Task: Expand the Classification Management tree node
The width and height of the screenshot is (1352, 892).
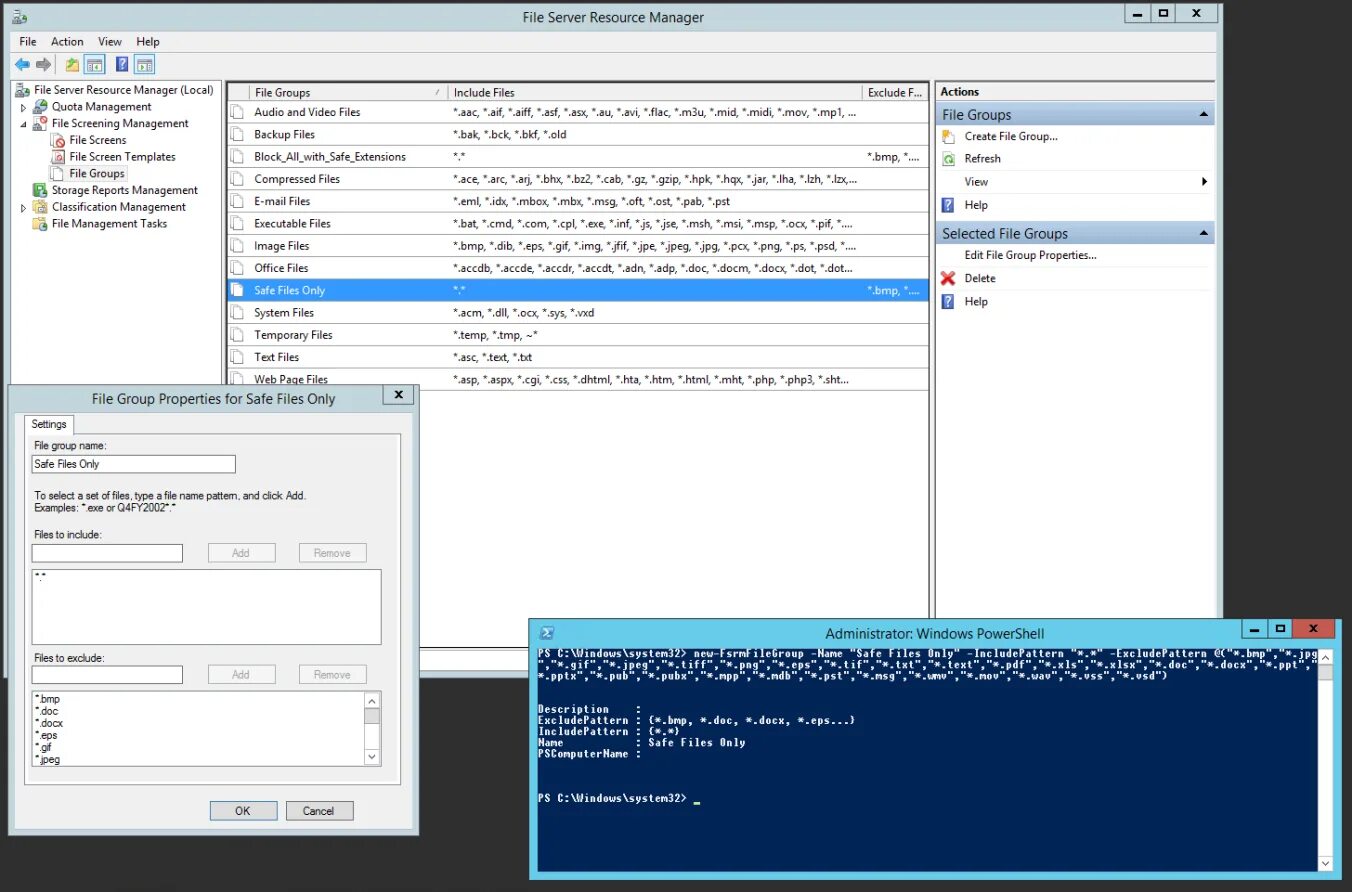Action: [24, 207]
